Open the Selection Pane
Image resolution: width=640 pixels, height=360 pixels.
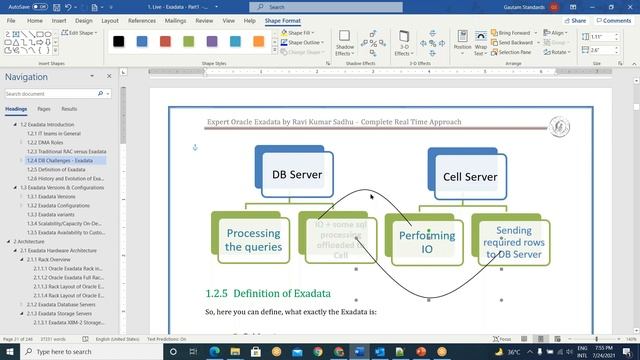511,52
